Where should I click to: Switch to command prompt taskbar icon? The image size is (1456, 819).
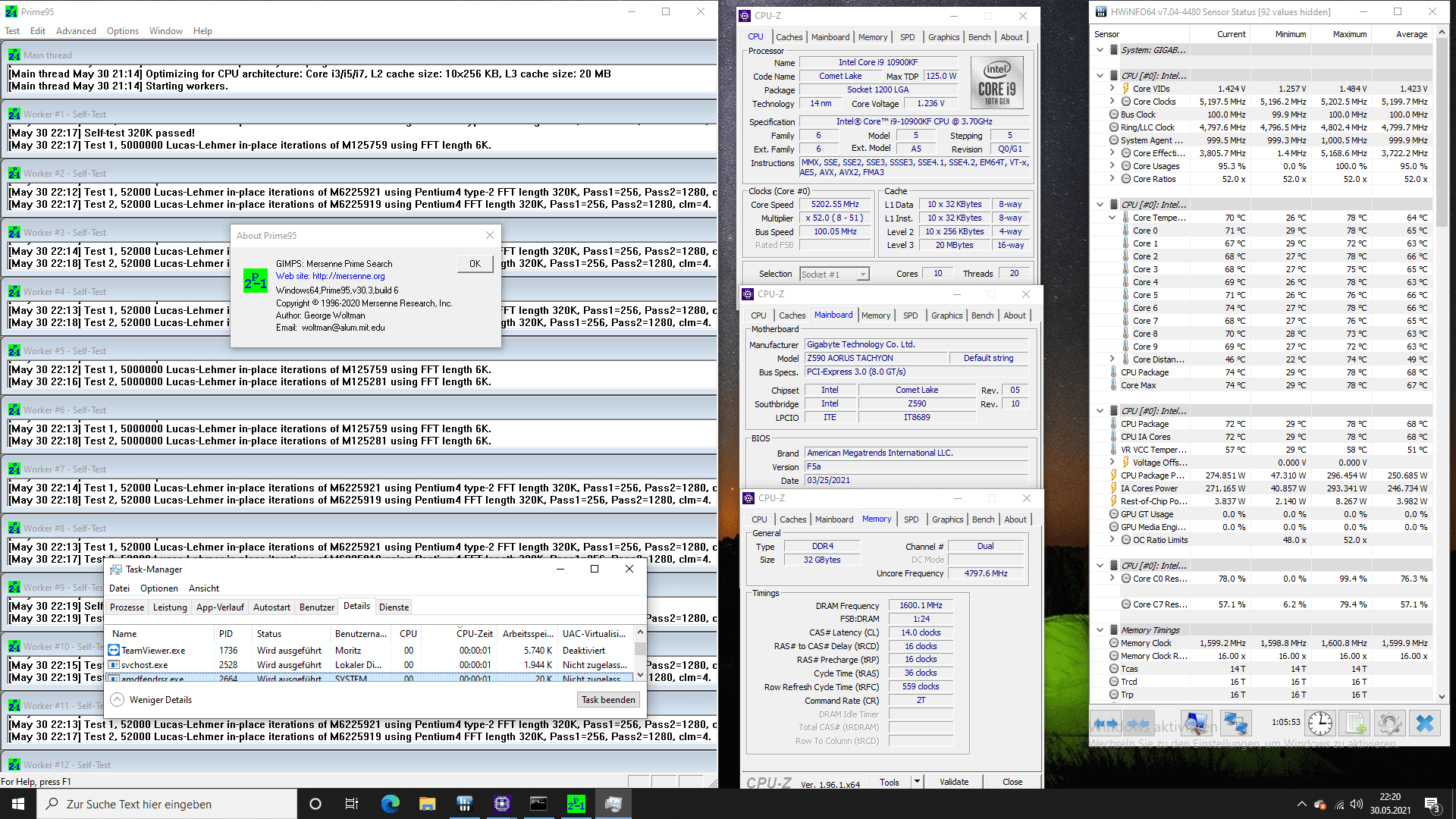[x=538, y=804]
